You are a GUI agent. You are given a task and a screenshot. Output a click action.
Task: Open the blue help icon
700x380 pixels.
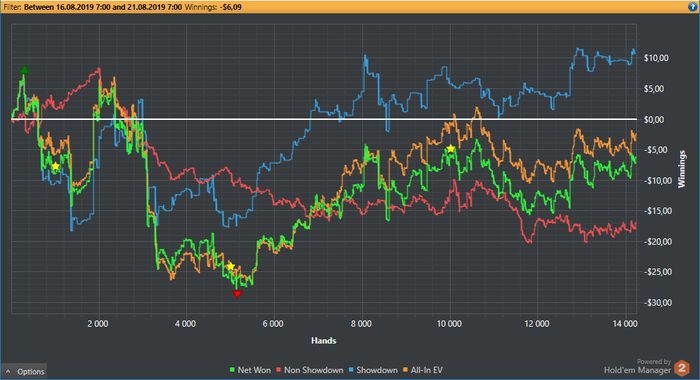point(692,7)
